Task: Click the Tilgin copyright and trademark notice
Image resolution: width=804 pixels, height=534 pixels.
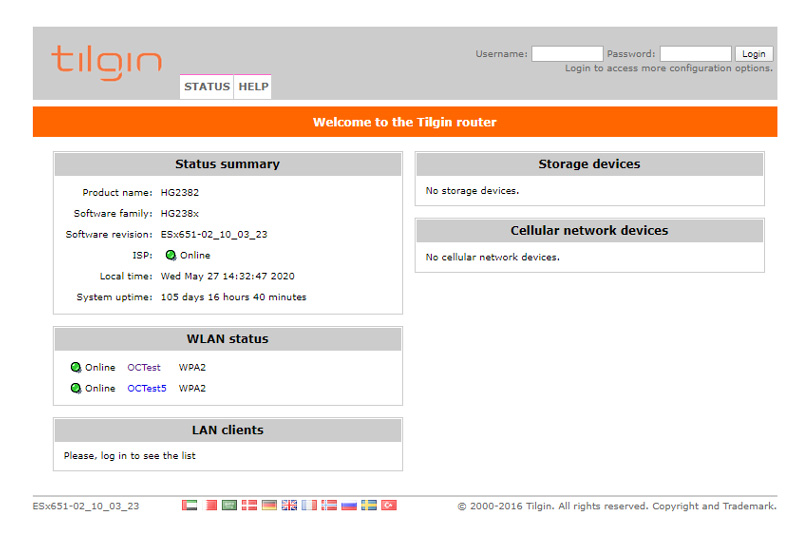Action: coord(617,506)
